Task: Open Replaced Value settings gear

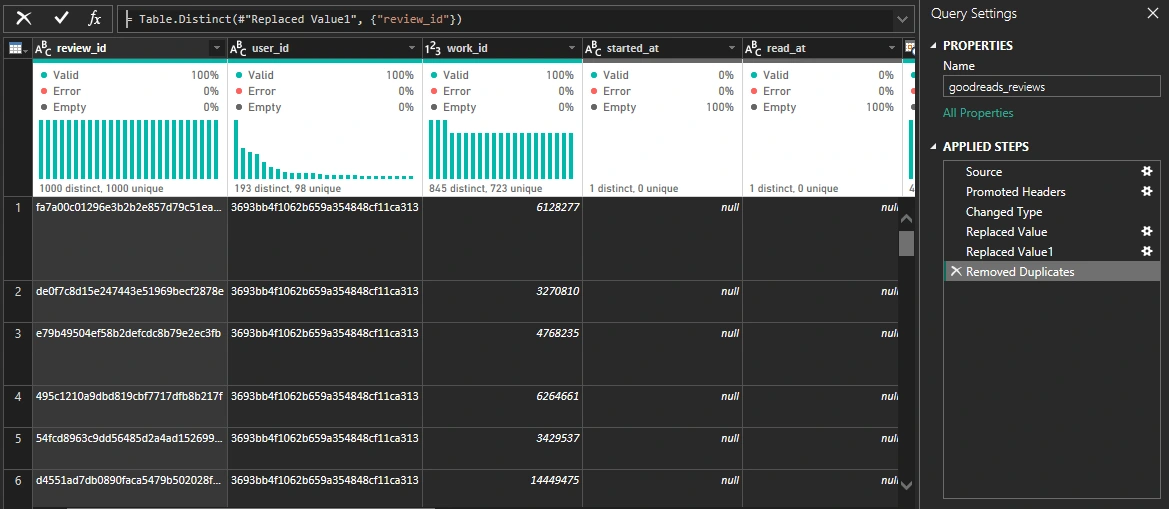Action: coord(1147,232)
